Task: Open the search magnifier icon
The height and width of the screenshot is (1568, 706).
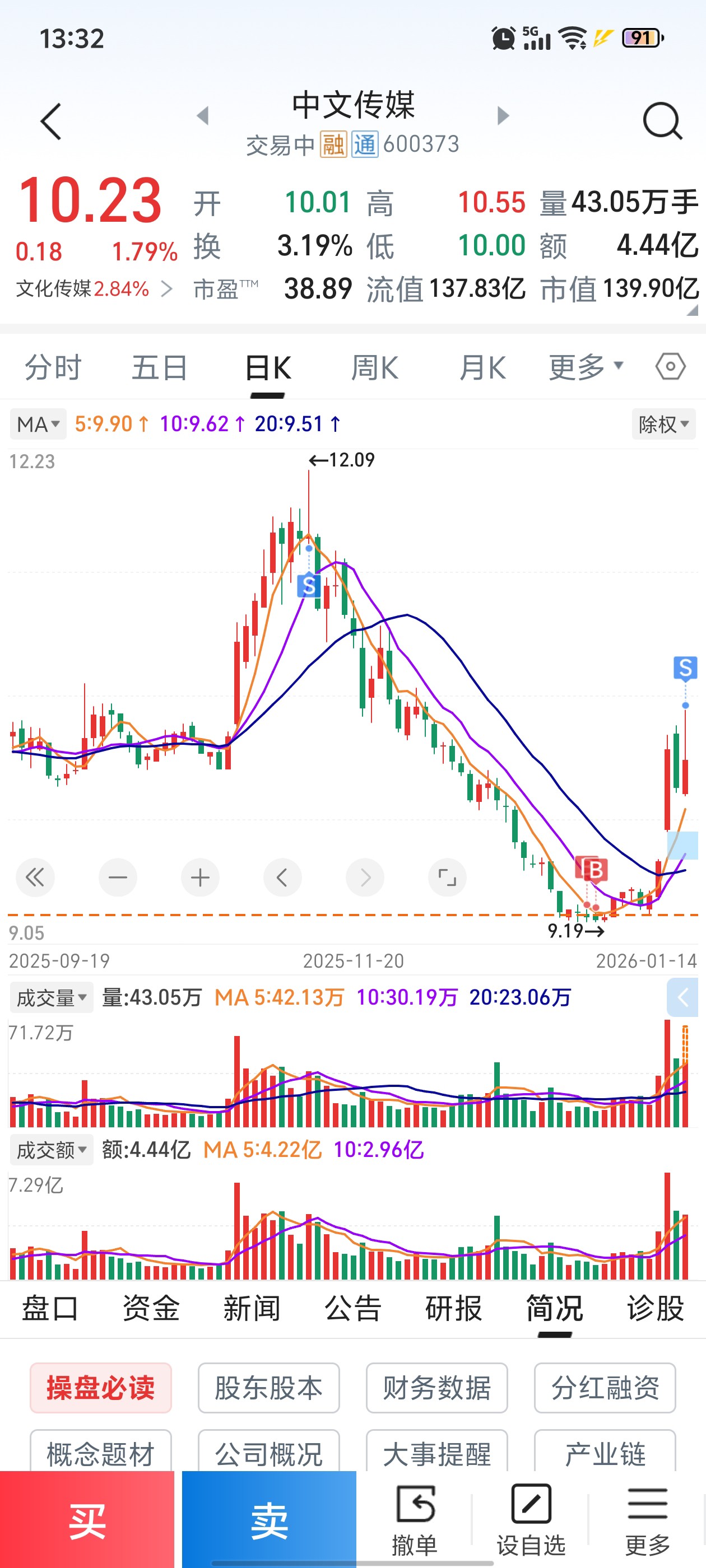Action: point(662,121)
